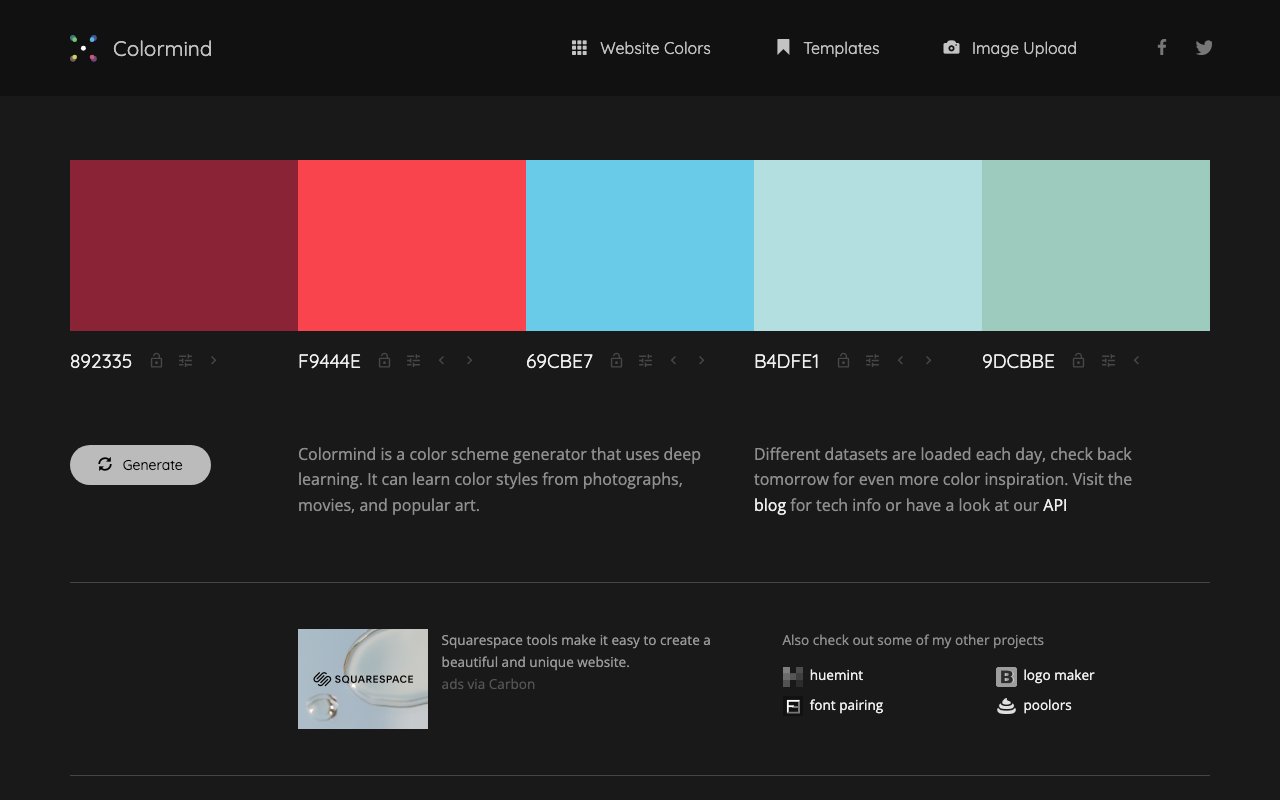The width and height of the screenshot is (1280, 800).
Task: Click the left chevron next to F9444E
Action: point(441,360)
